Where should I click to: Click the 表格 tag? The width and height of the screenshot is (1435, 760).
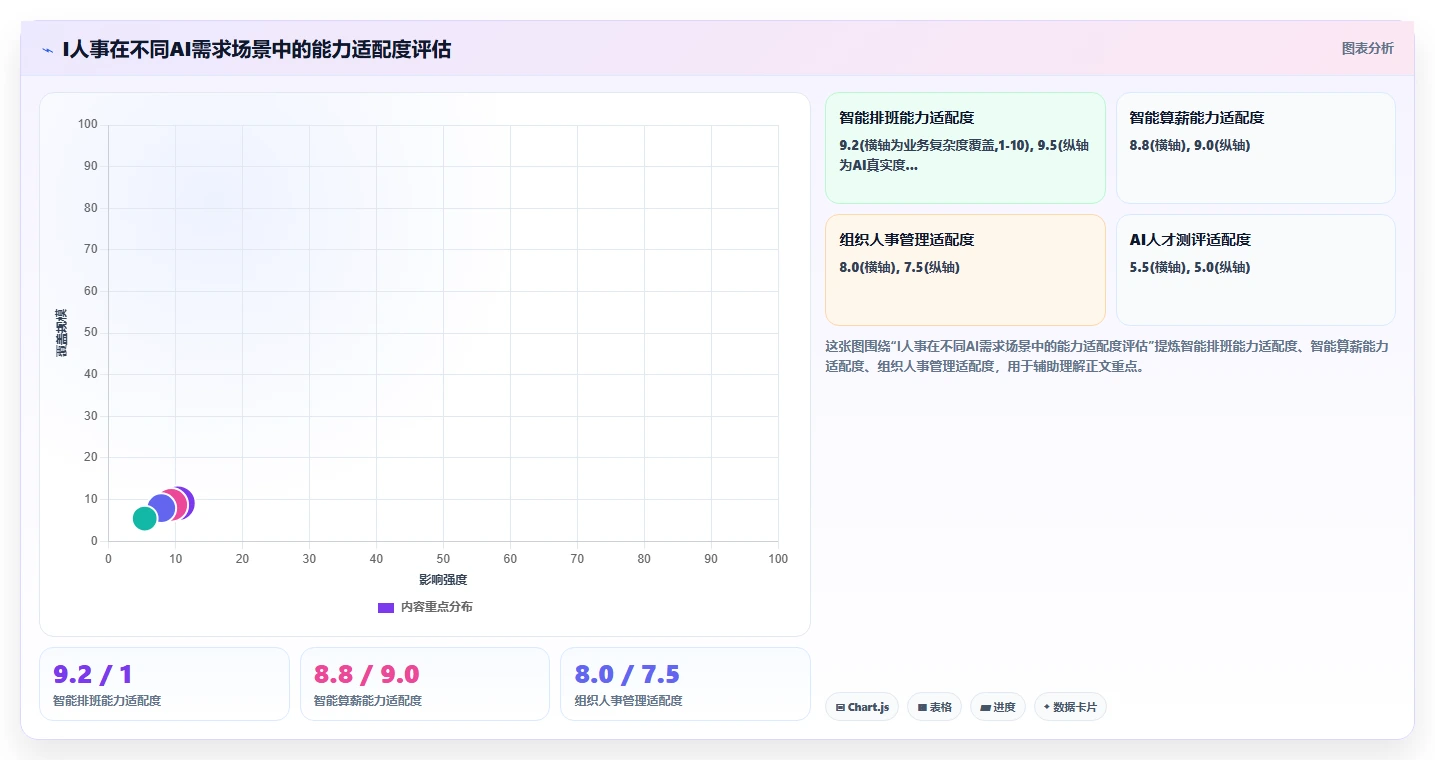coord(934,707)
